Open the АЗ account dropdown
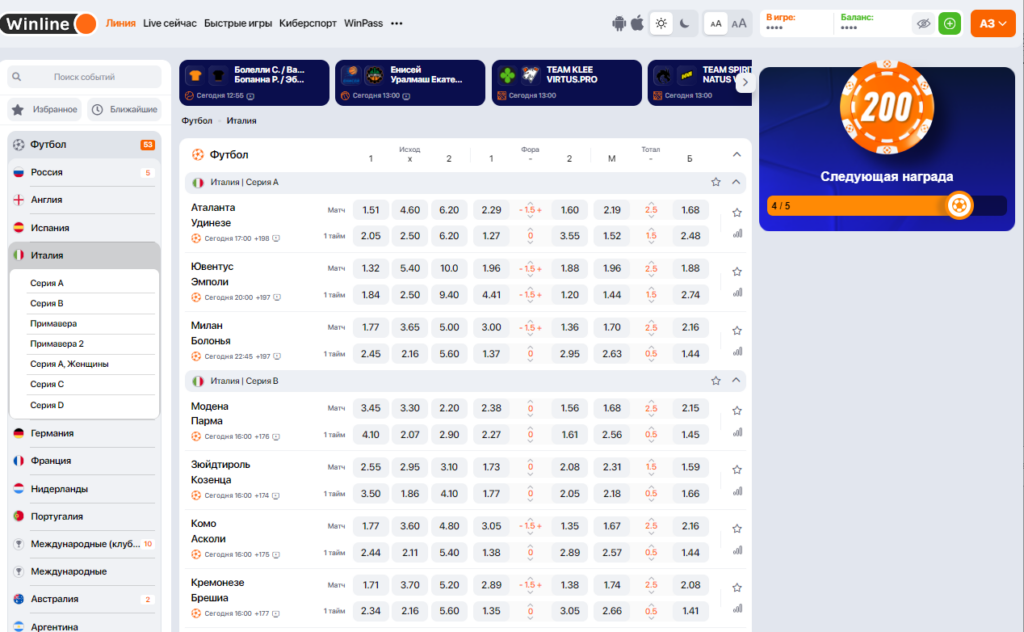The height and width of the screenshot is (632, 1024). (x=993, y=24)
